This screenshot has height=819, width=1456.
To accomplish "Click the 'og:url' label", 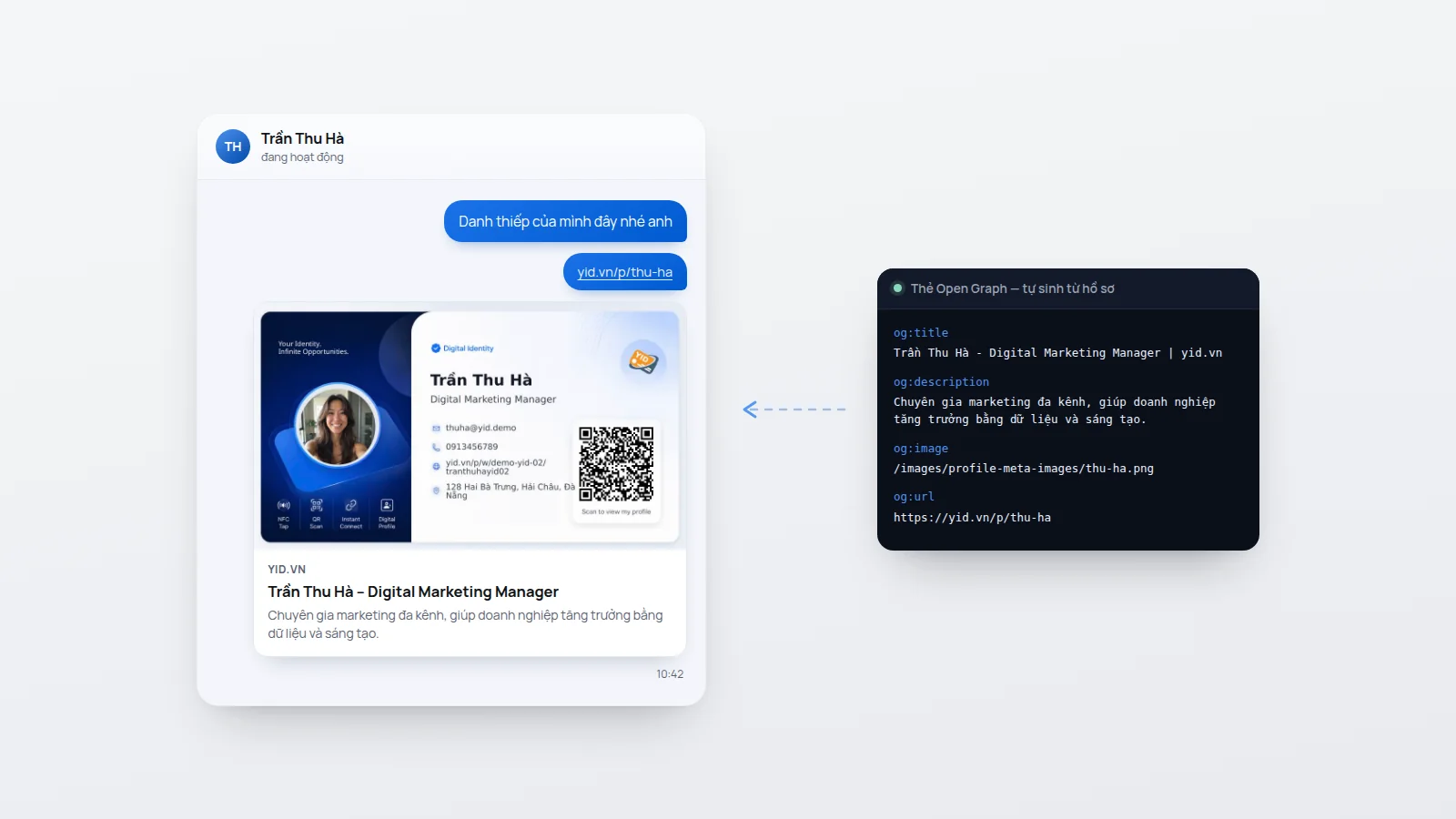I will (x=914, y=497).
